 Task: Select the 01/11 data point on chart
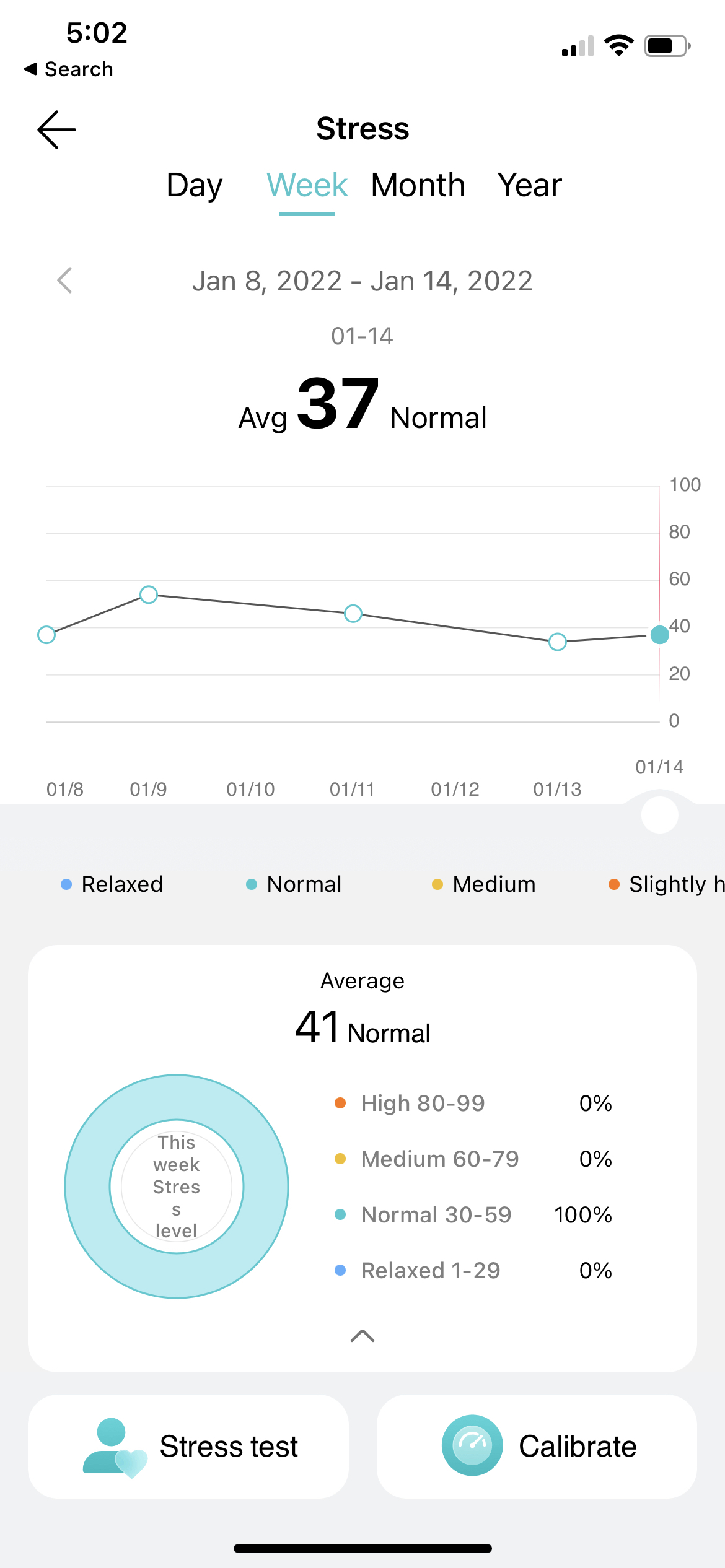(x=353, y=614)
